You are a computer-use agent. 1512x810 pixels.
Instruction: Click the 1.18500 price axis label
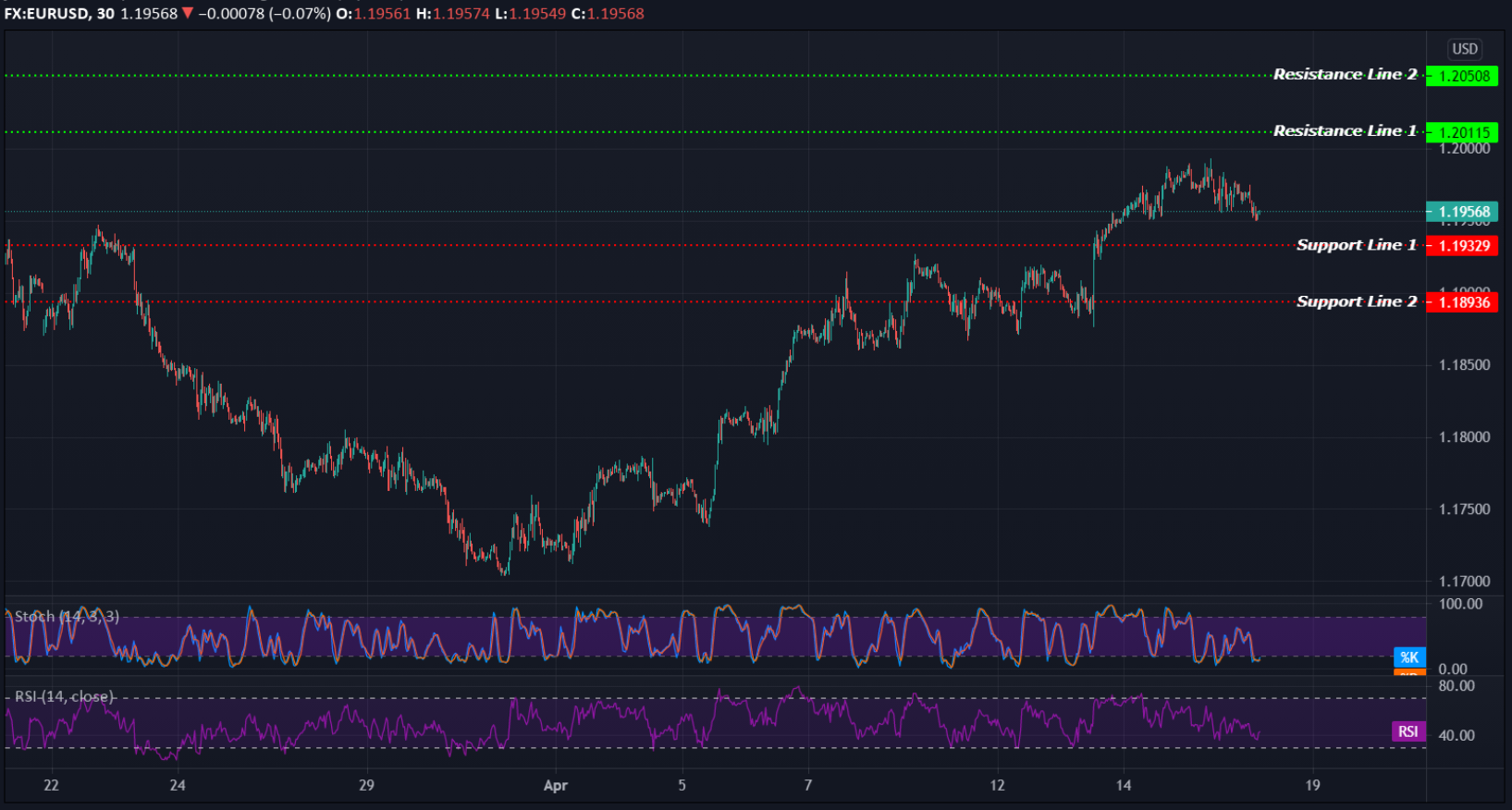click(1465, 365)
